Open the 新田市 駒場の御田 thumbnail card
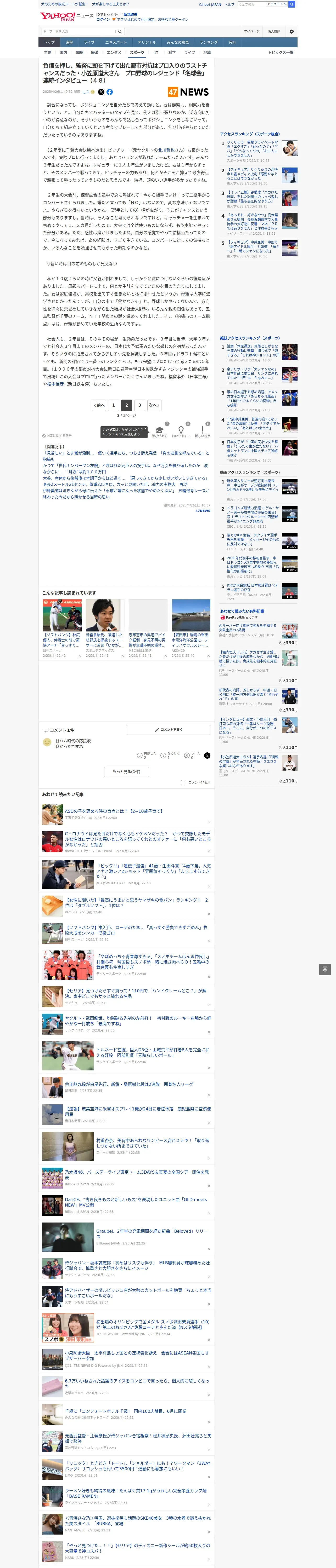The width and height of the screenshot is (336, 1568). coord(191,615)
